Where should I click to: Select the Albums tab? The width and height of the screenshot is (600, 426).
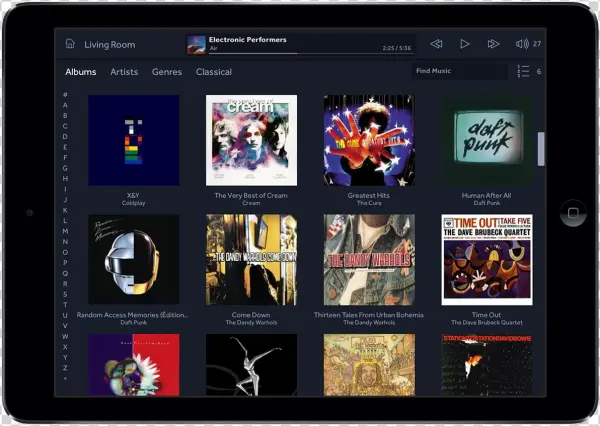(x=81, y=72)
